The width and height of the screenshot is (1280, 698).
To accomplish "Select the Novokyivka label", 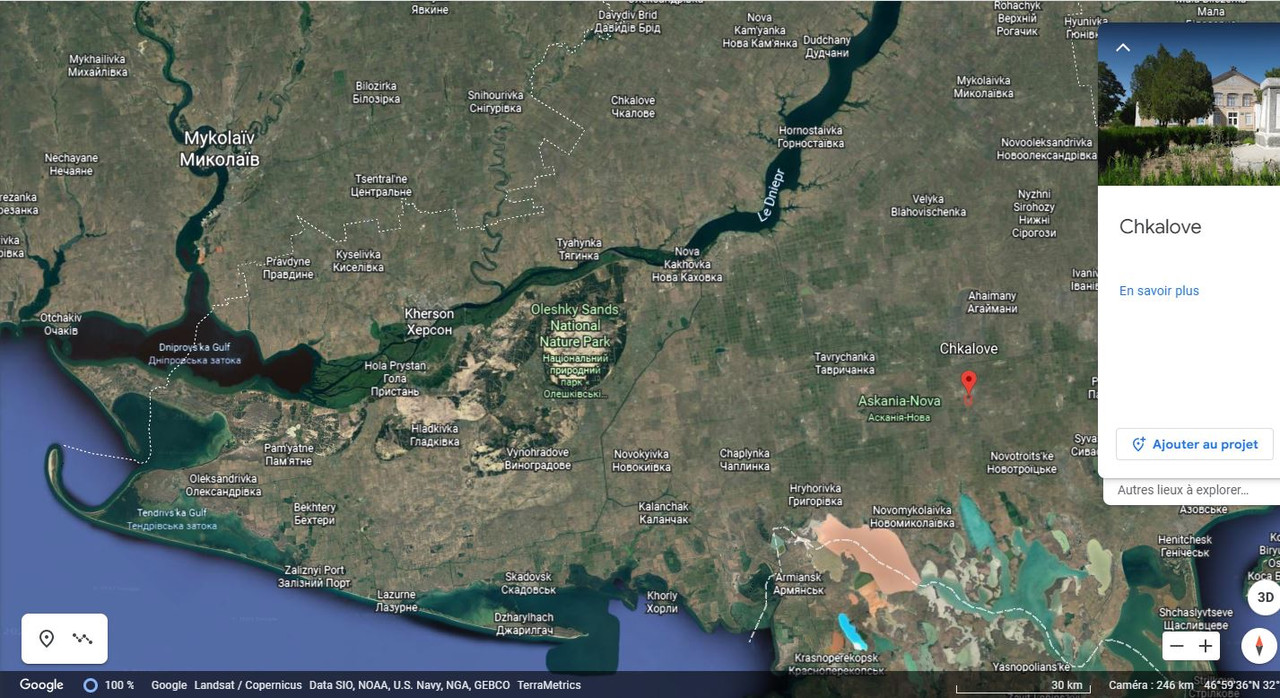I will pos(642,461).
